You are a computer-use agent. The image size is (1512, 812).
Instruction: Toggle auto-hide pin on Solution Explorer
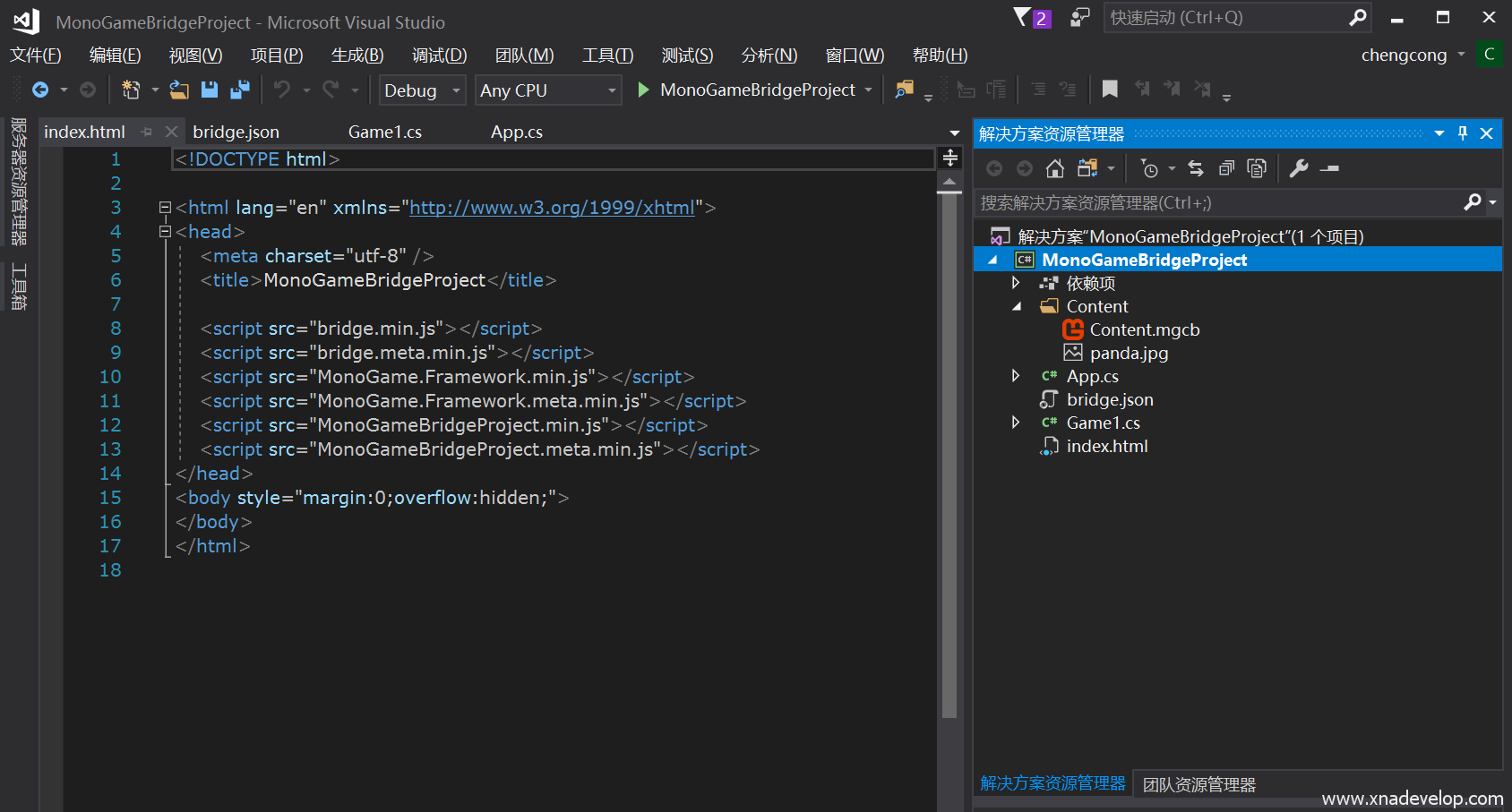click(1463, 133)
